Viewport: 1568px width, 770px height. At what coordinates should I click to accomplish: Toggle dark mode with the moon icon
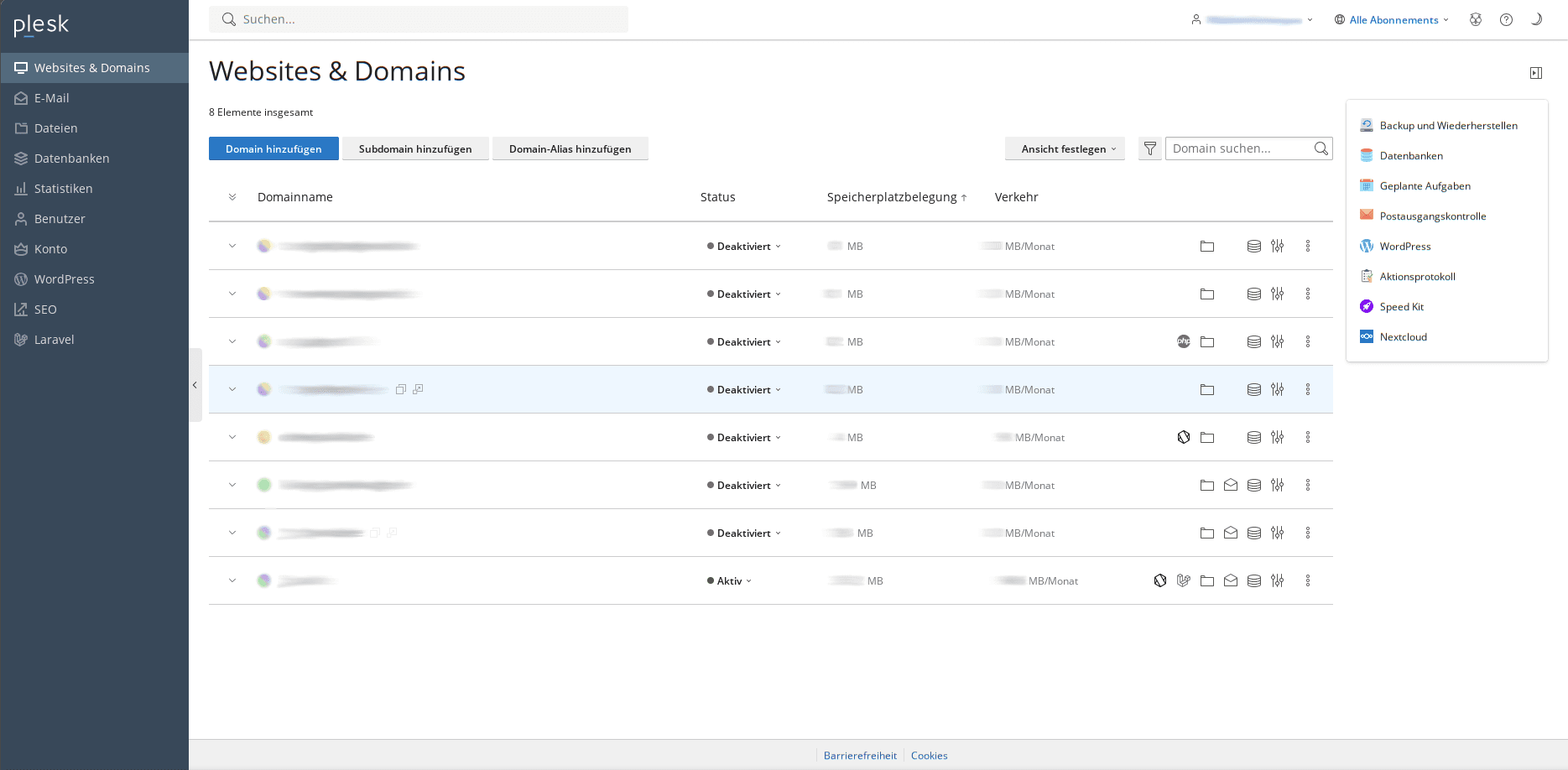coord(1537,19)
